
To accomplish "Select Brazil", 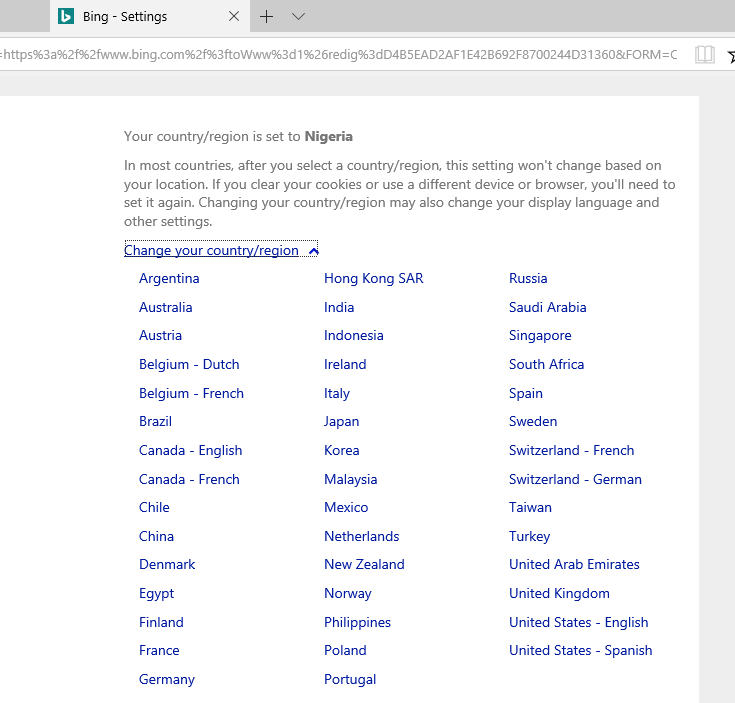I will [x=155, y=422].
